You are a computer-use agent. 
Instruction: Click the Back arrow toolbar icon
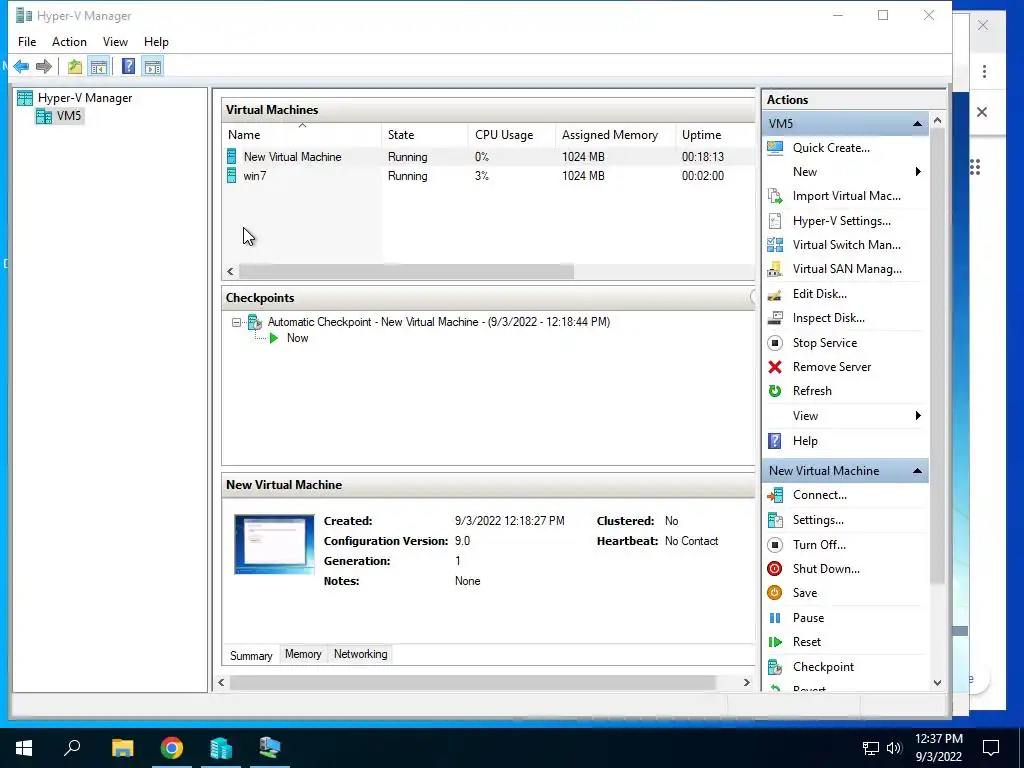[21, 66]
